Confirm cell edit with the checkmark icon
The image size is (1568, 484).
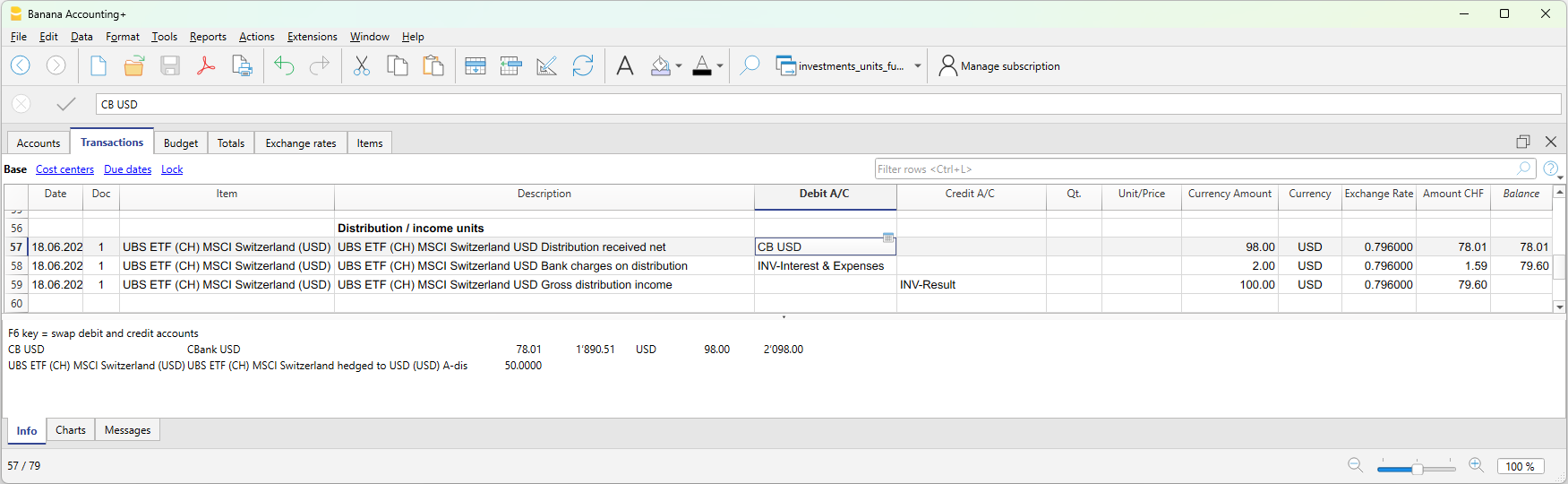pos(65,104)
